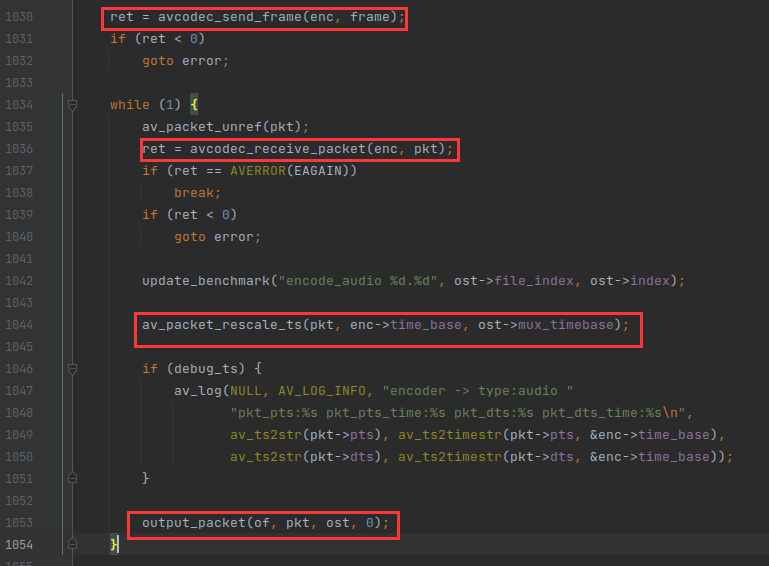Image resolution: width=769 pixels, height=566 pixels.
Task: Collapse the while (1) loop fold marker
Action: (x=72, y=104)
